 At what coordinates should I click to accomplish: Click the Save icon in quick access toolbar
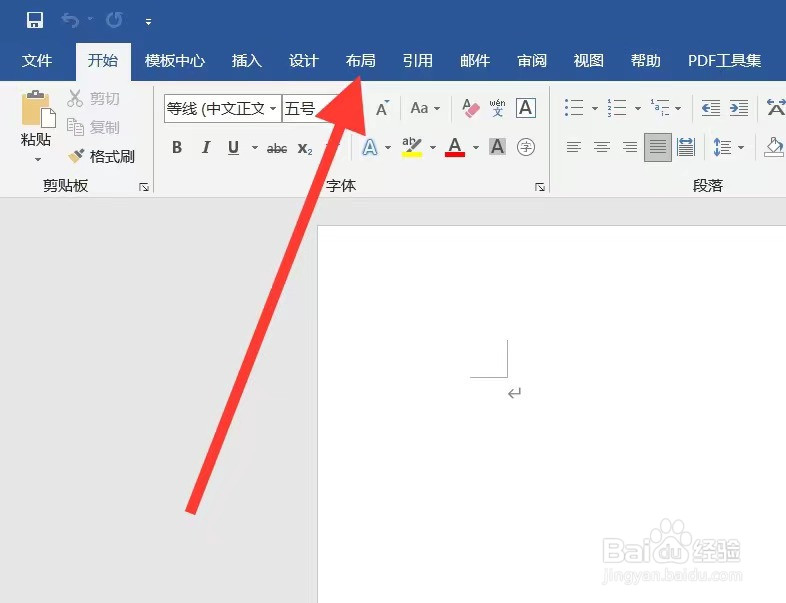pos(35,20)
